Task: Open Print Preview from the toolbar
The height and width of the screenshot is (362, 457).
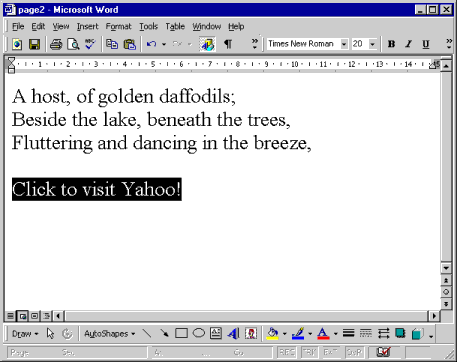Action: [73, 44]
